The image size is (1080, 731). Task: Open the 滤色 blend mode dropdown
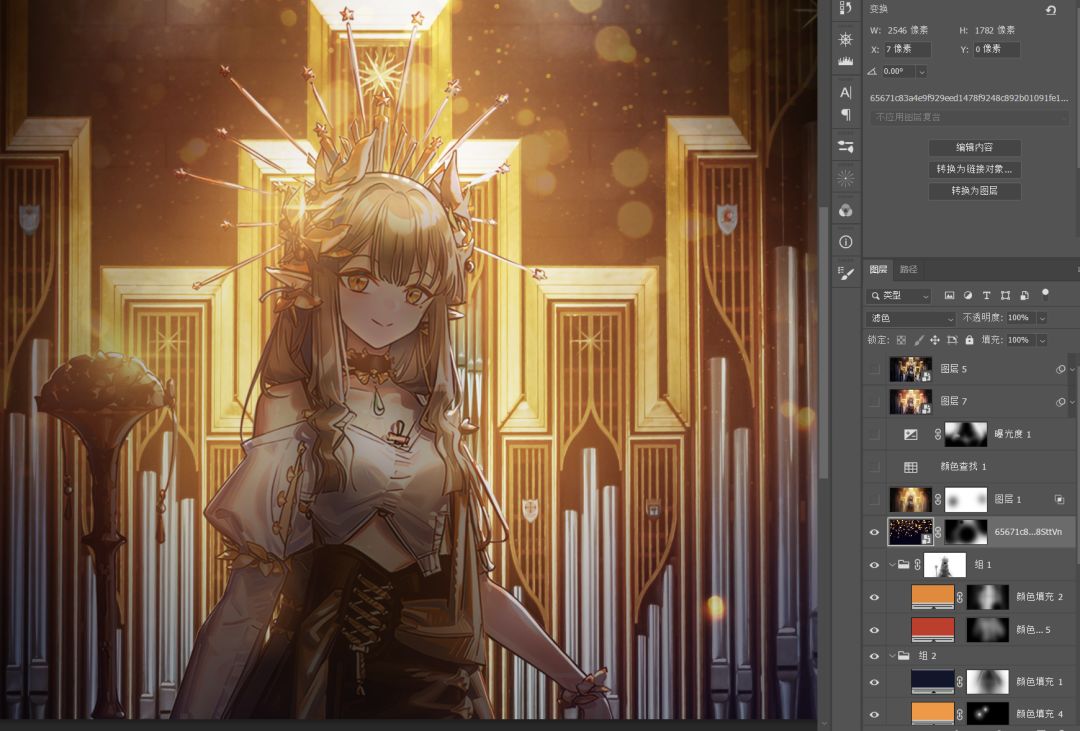point(911,318)
